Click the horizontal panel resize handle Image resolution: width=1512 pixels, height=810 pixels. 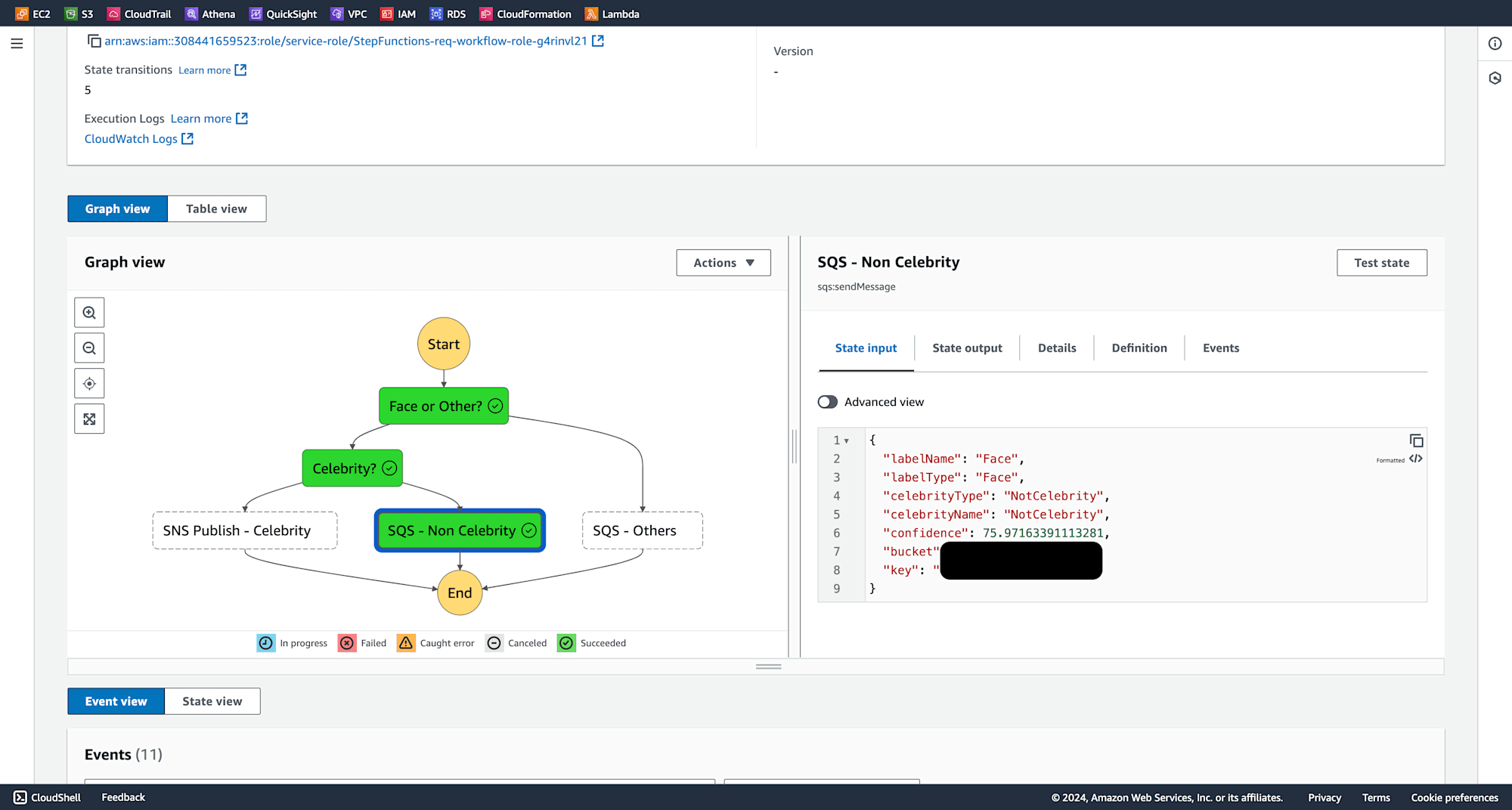(768, 666)
